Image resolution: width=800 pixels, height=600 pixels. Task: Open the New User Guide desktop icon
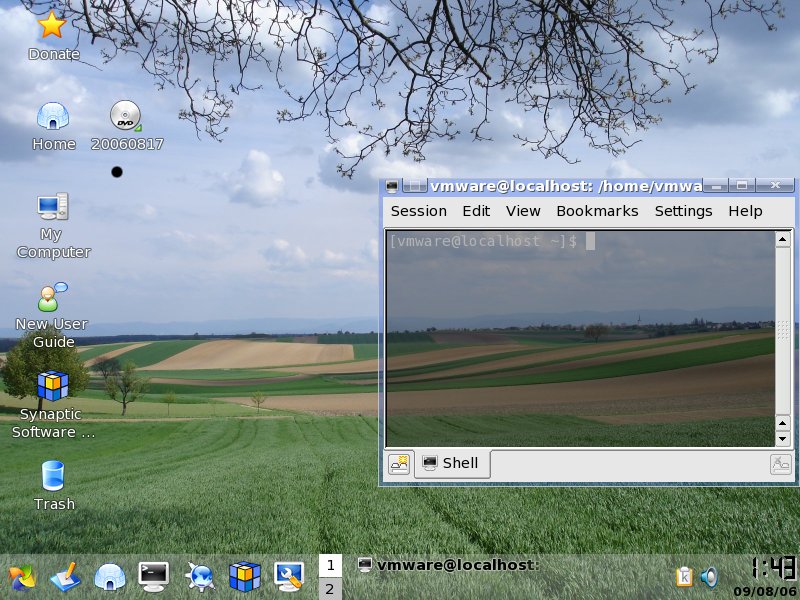point(53,296)
